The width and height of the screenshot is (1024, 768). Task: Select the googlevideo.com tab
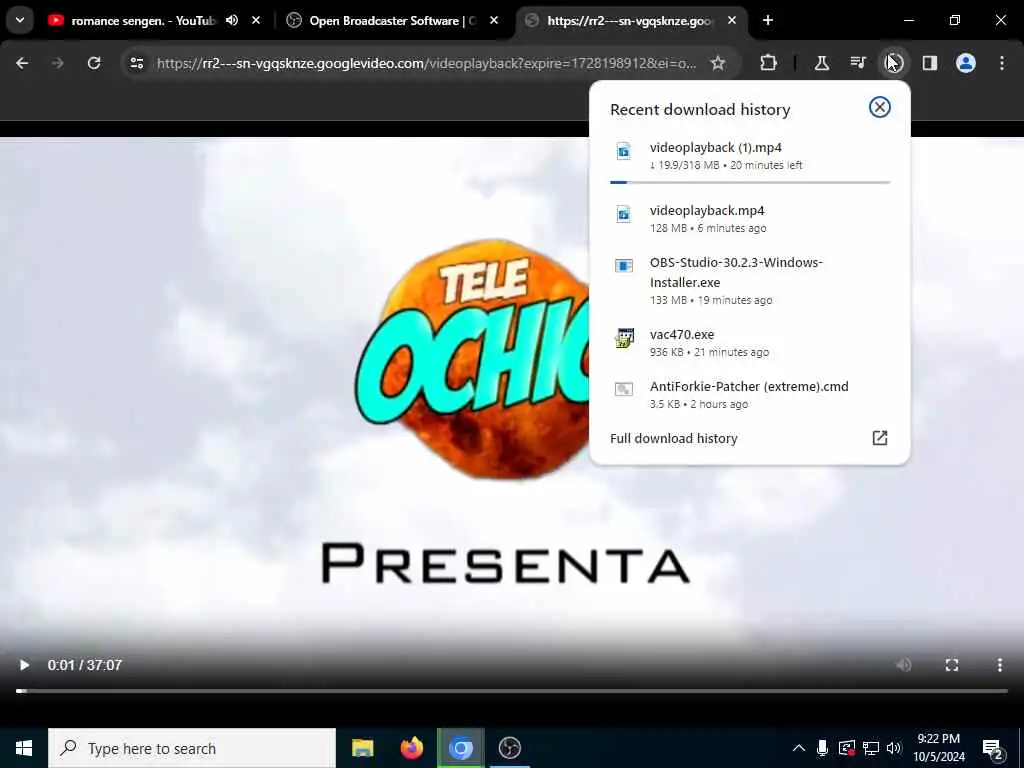[630, 21]
